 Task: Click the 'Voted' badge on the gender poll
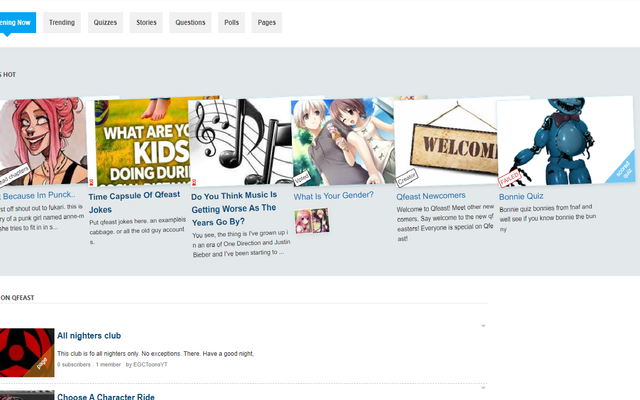tap(302, 178)
